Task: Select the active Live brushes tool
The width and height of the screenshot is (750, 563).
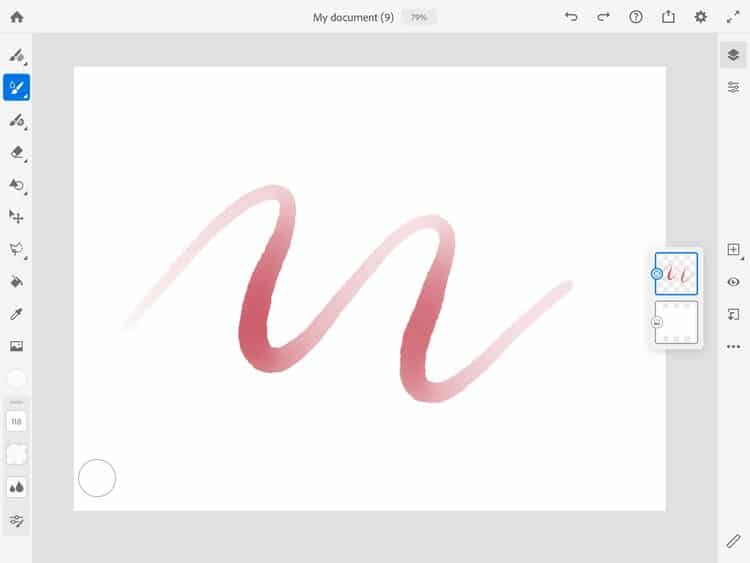Action: coord(17,88)
